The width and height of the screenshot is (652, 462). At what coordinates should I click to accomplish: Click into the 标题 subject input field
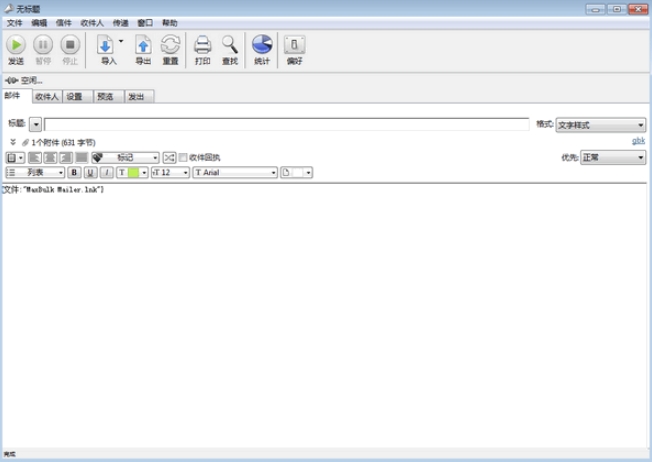pos(286,124)
